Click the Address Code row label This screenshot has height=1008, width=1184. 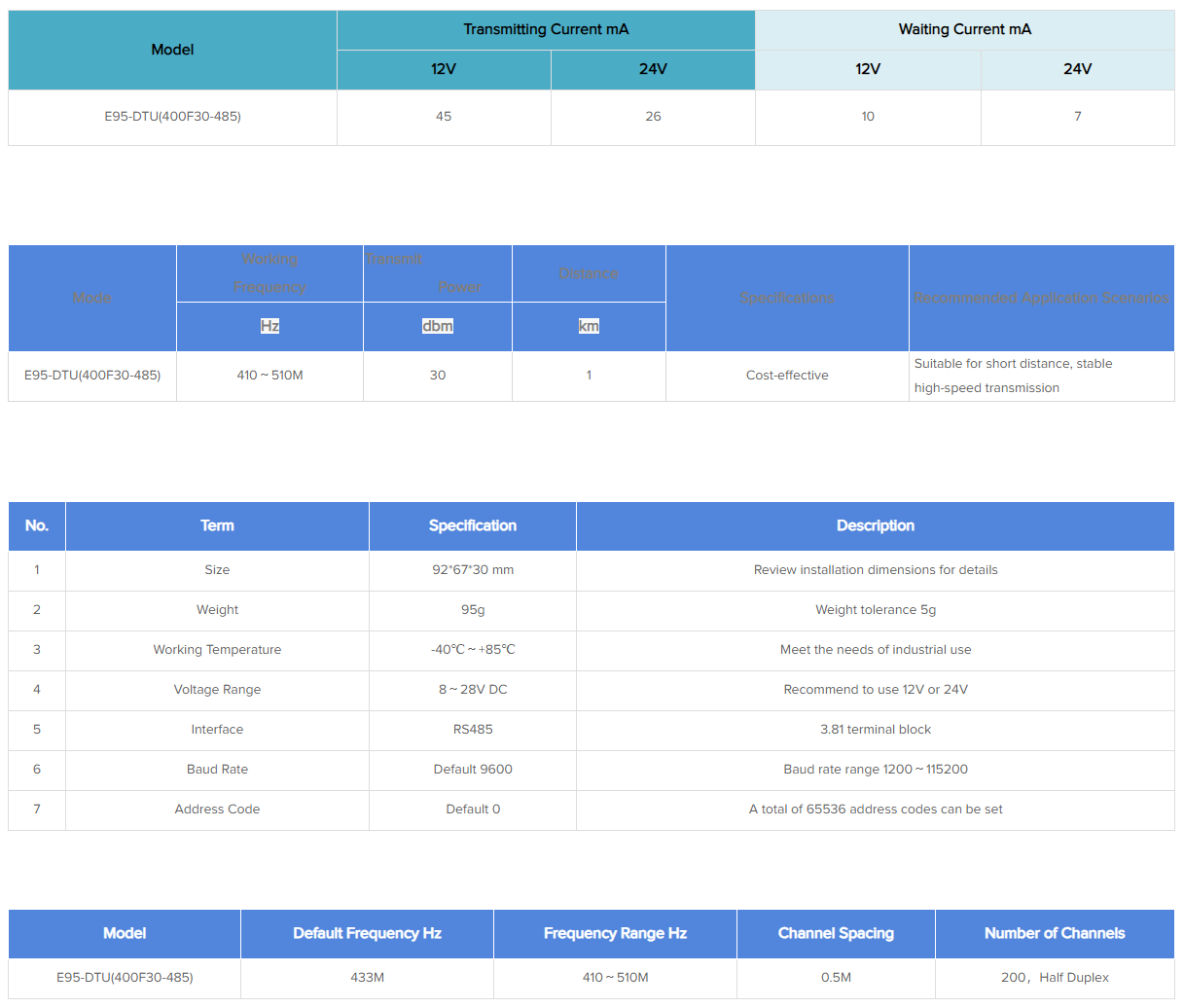pos(217,810)
